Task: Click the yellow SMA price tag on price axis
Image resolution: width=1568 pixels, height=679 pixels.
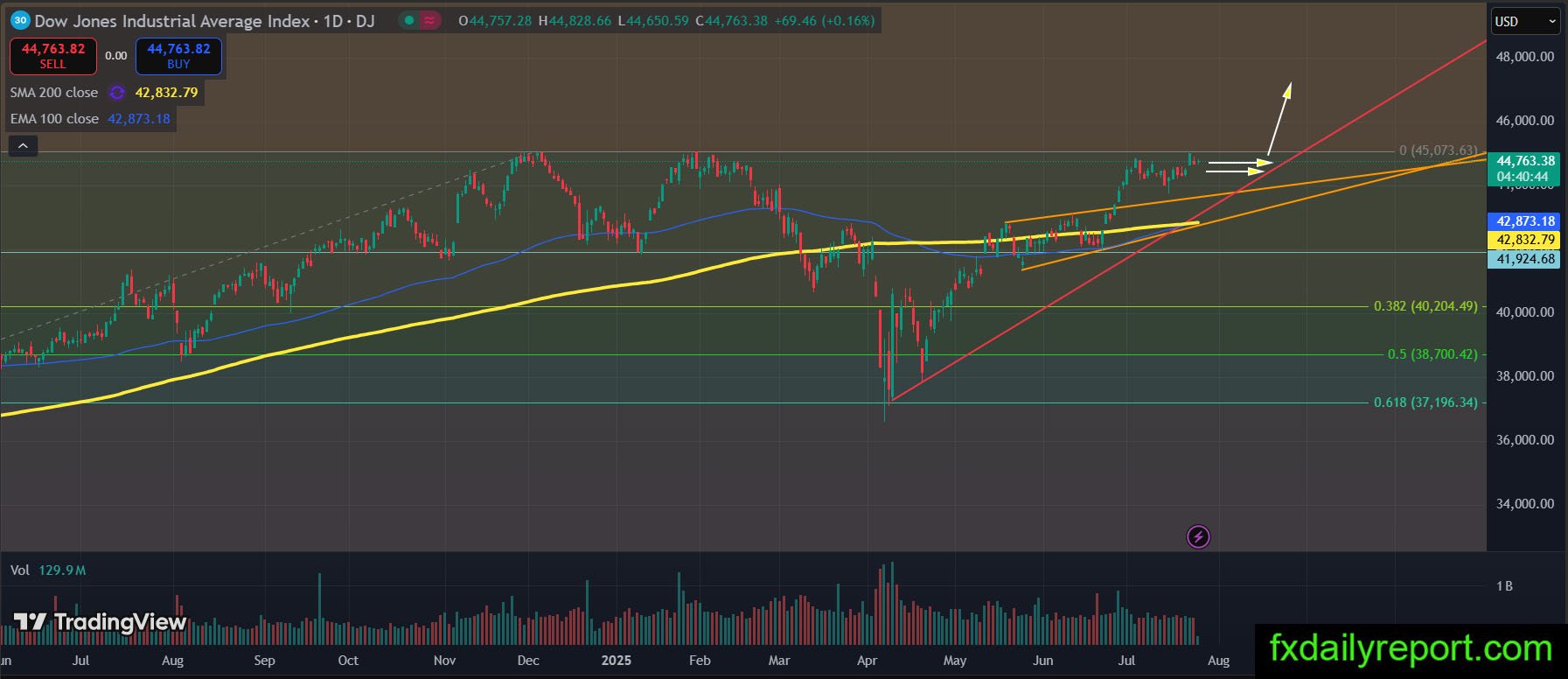Action: click(x=1525, y=240)
